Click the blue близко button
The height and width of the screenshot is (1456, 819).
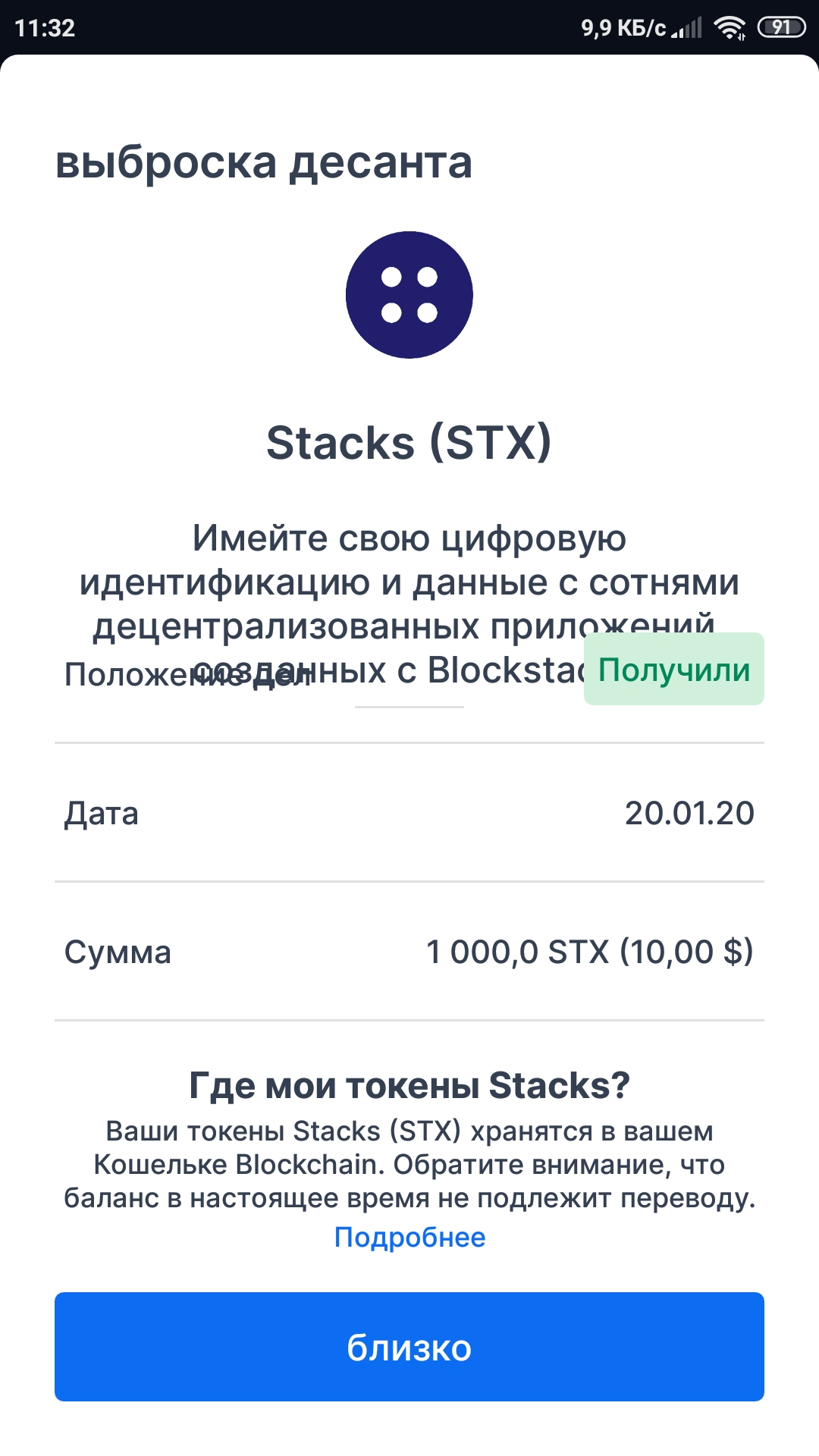click(409, 1347)
